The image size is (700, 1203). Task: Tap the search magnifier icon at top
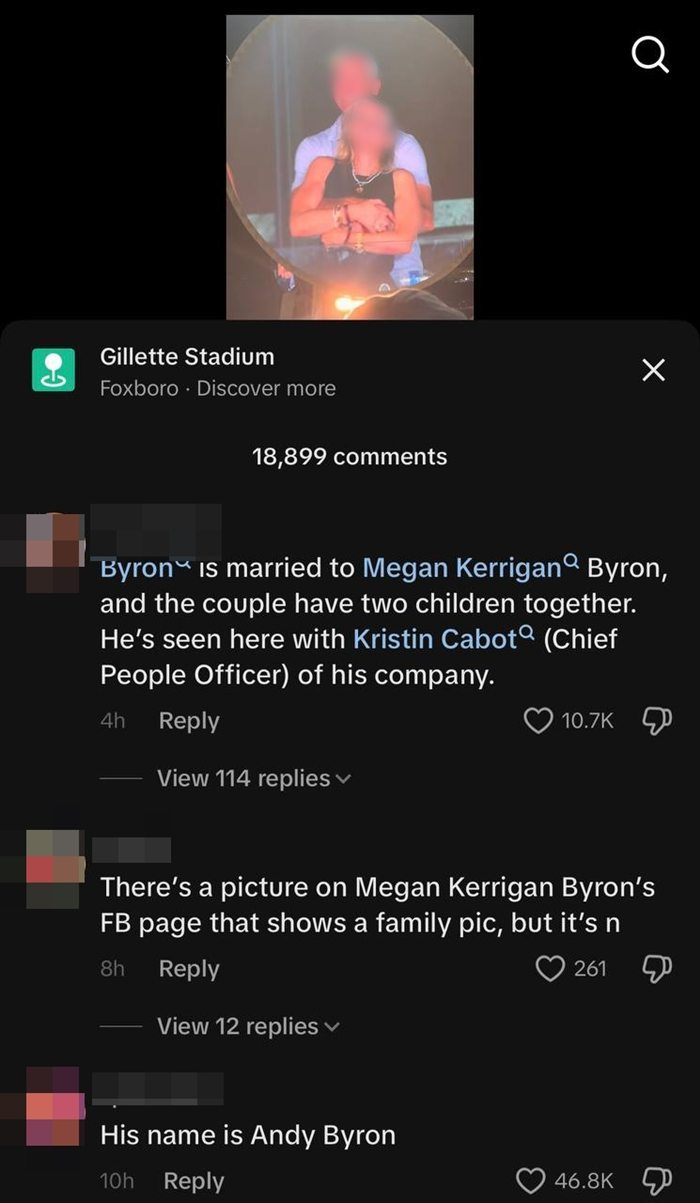click(x=651, y=56)
